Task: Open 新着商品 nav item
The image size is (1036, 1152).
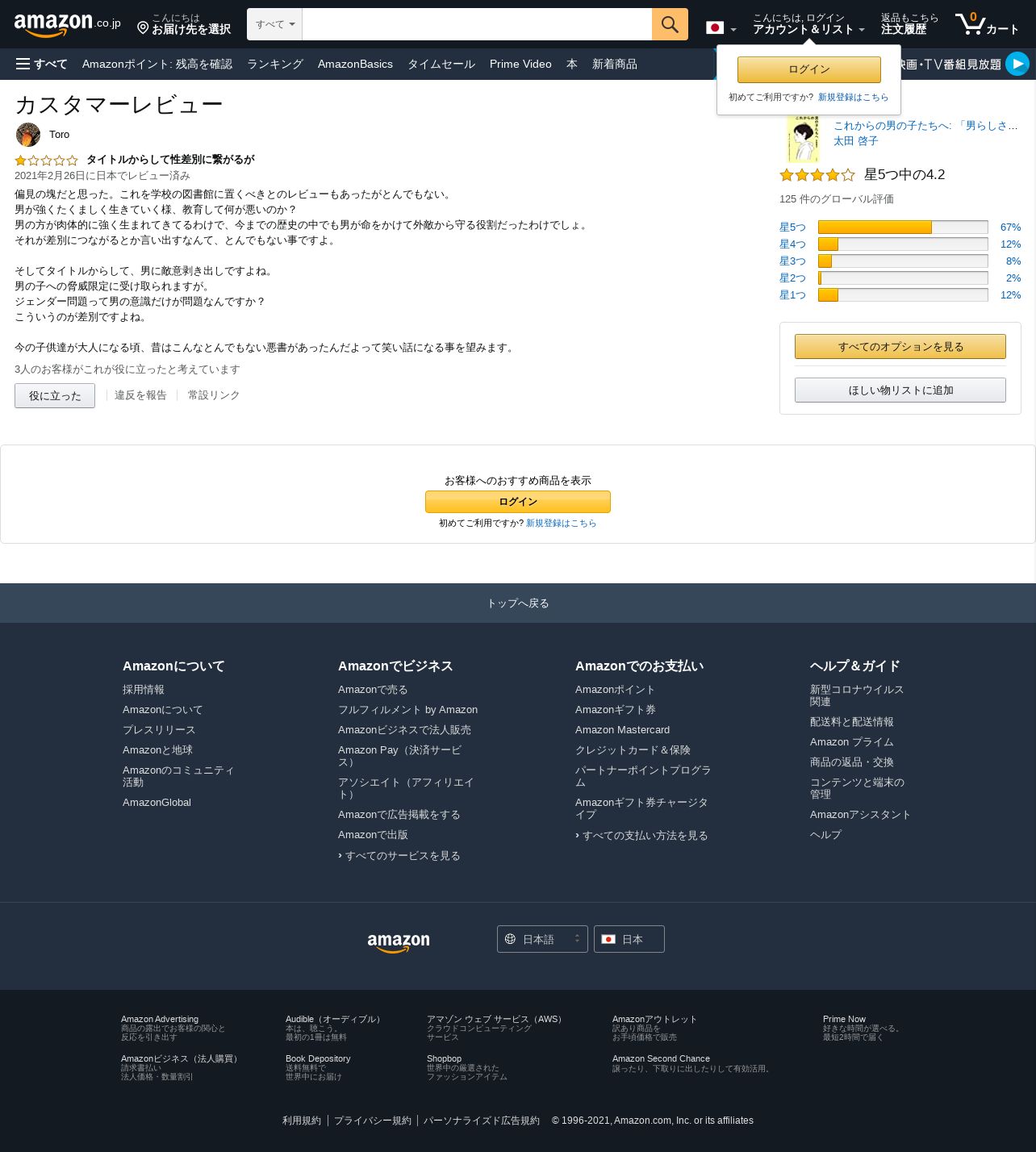Action: pyautogui.click(x=615, y=64)
